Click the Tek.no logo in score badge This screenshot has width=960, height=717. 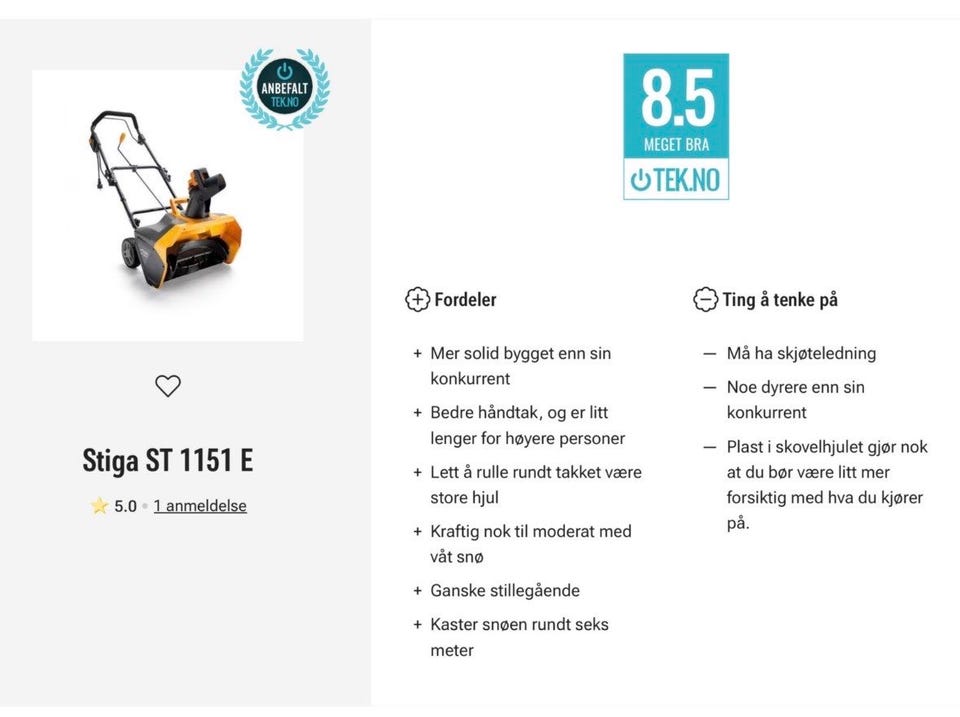pyautogui.click(x=676, y=180)
